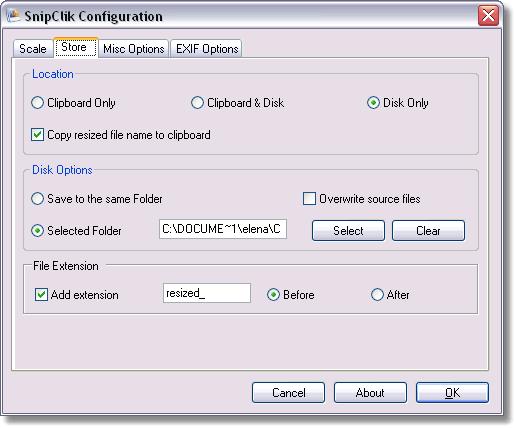
Task: Go to the EXIF Options tab
Action: (207, 49)
